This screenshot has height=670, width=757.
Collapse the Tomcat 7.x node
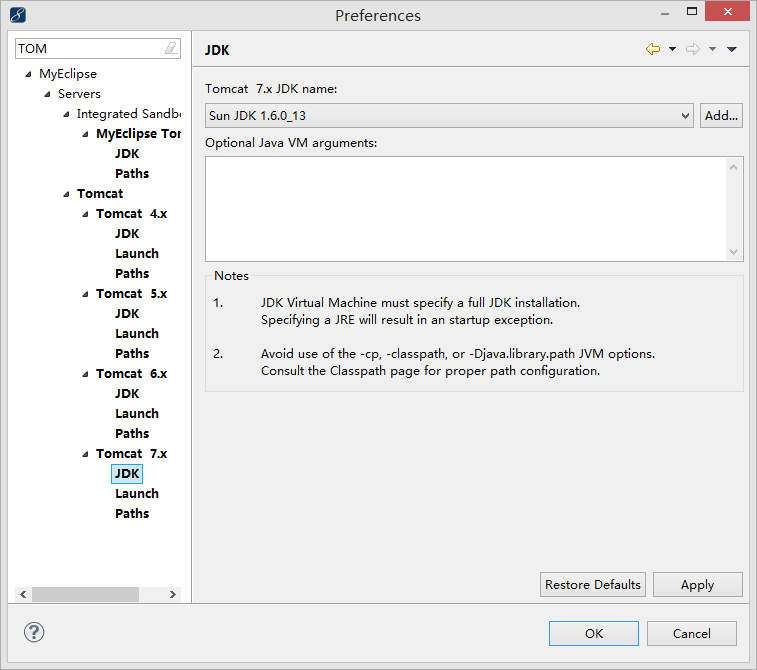pyautogui.click(x=85, y=454)
